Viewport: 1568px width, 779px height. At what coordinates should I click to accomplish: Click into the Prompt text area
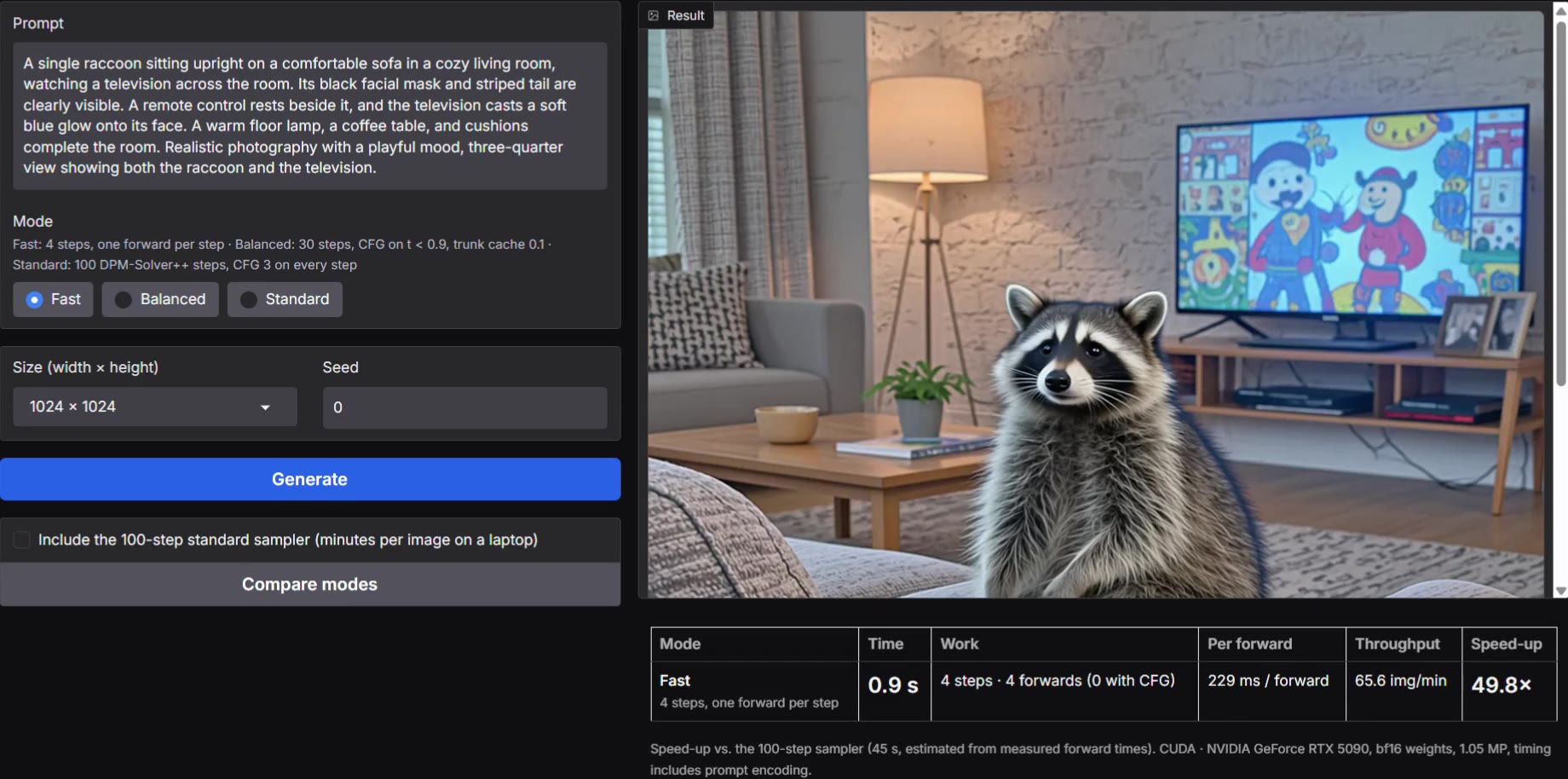point(310,116)
